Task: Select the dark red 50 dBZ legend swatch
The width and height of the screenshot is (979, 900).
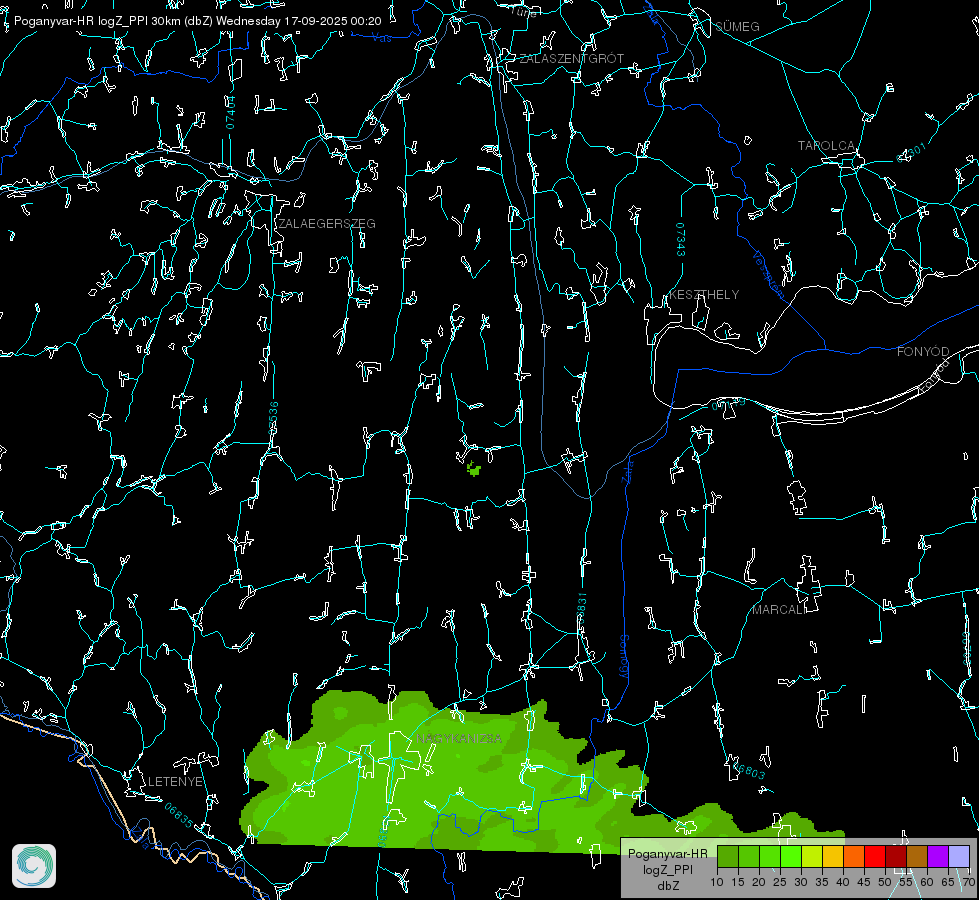Action: click(895, 856)
